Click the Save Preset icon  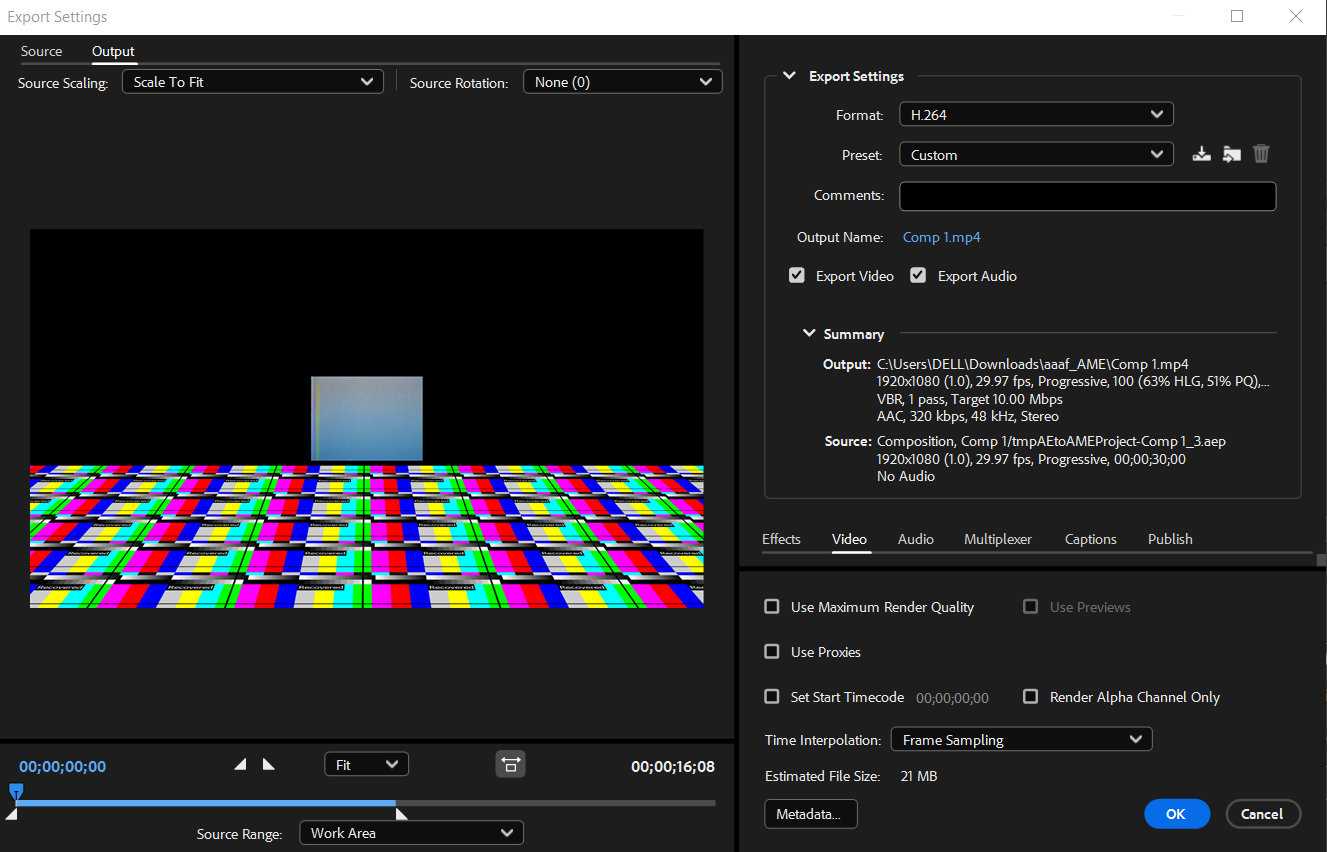(1202, 154)
